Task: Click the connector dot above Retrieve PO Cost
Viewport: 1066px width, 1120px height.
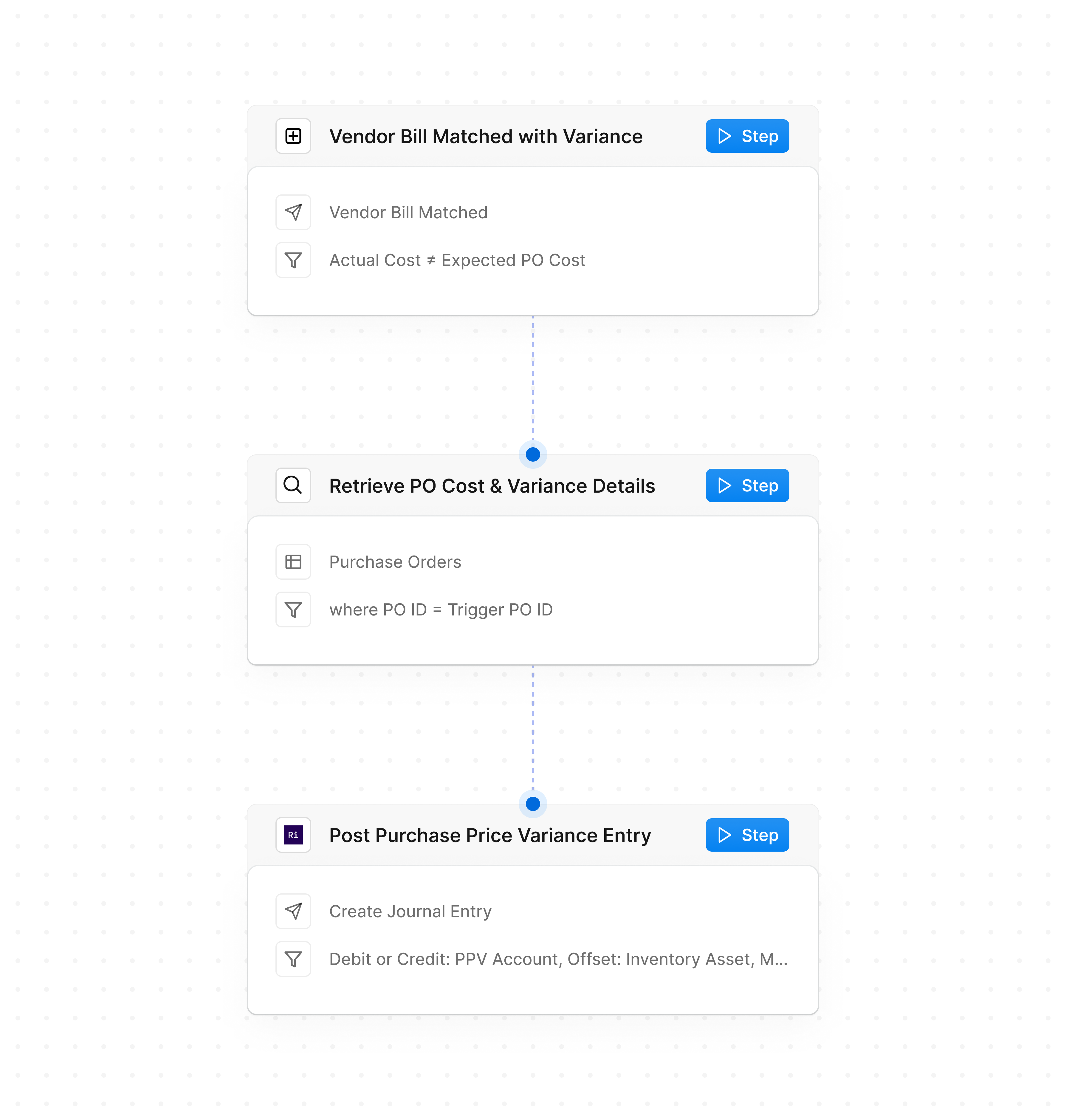Action: click(x=532, y=454)
